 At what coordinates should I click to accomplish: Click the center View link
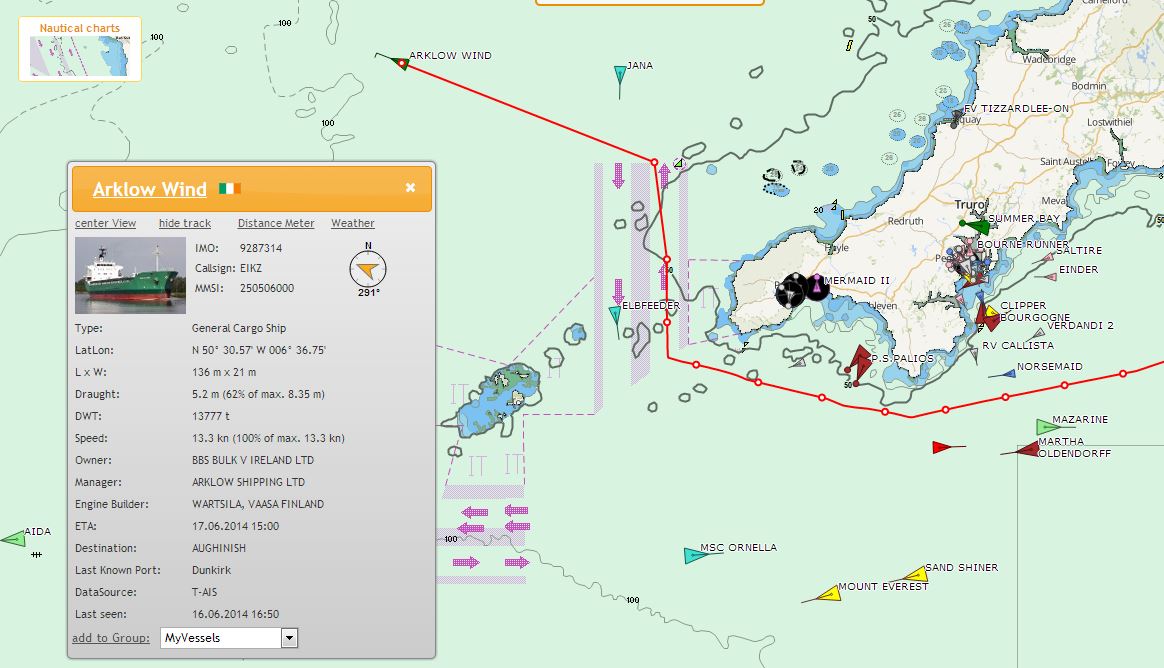tap(105, 223)
